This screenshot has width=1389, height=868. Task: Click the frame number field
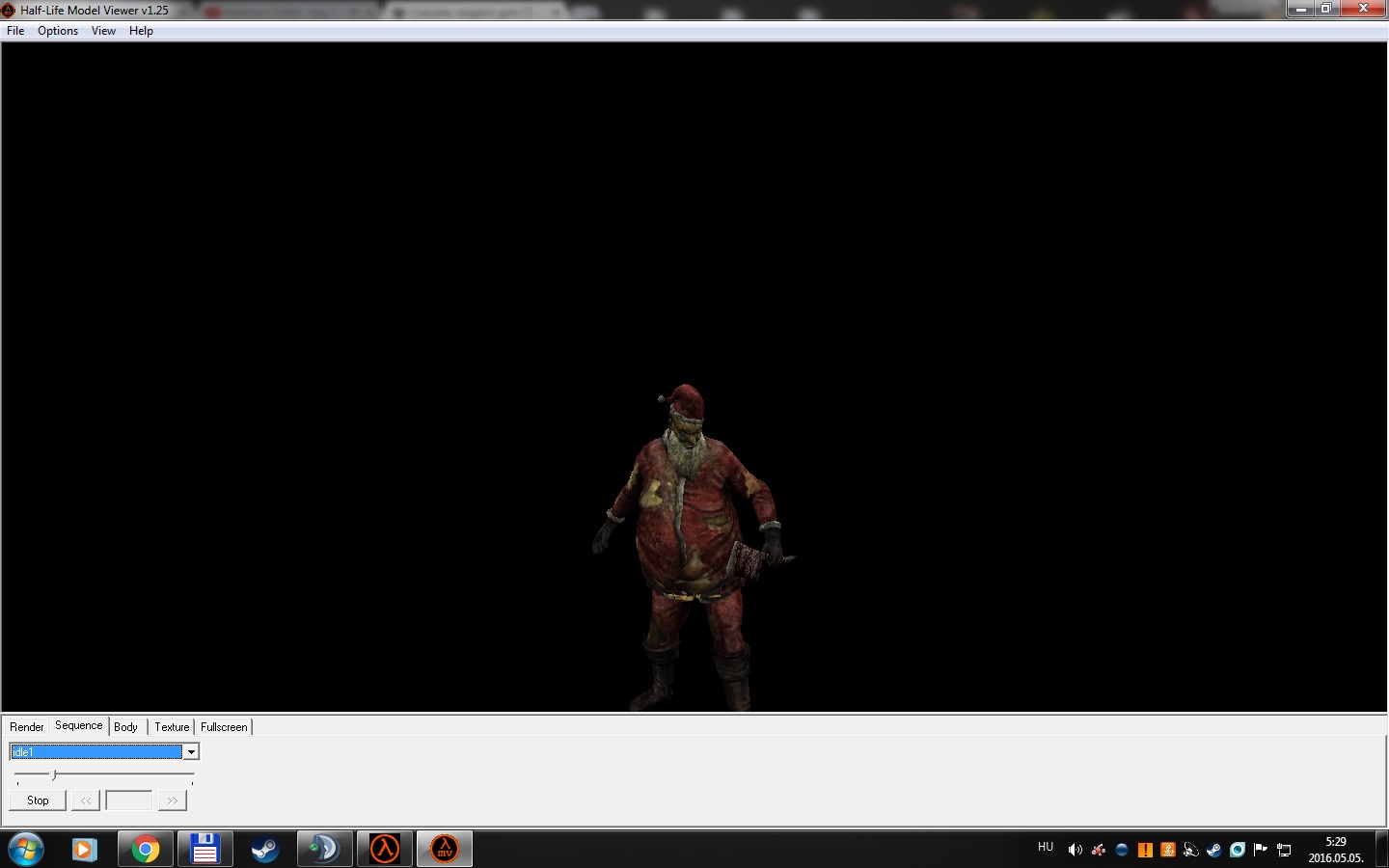(x=128, y=800)
